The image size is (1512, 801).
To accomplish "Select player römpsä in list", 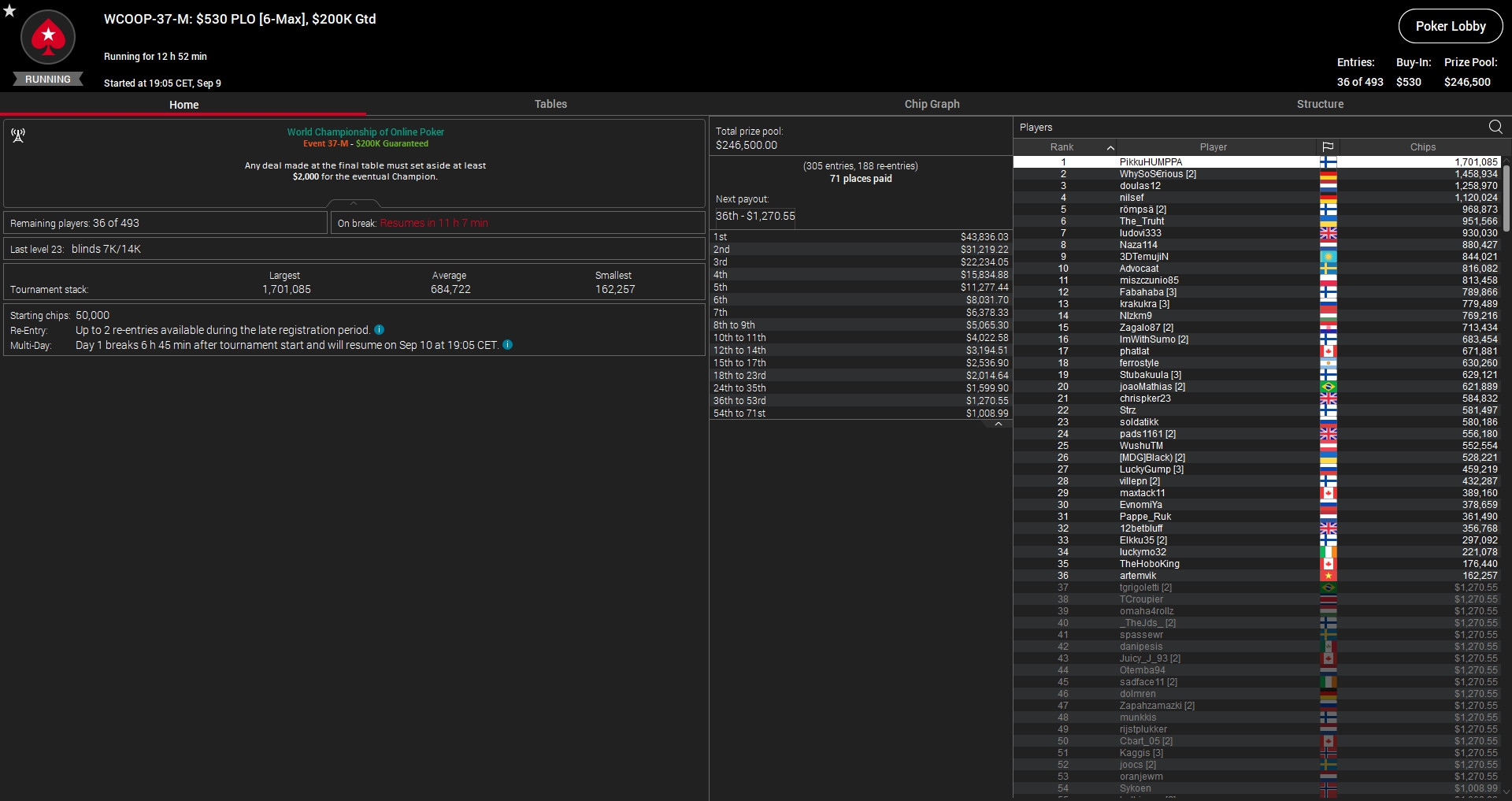I will coord(1257,210).
